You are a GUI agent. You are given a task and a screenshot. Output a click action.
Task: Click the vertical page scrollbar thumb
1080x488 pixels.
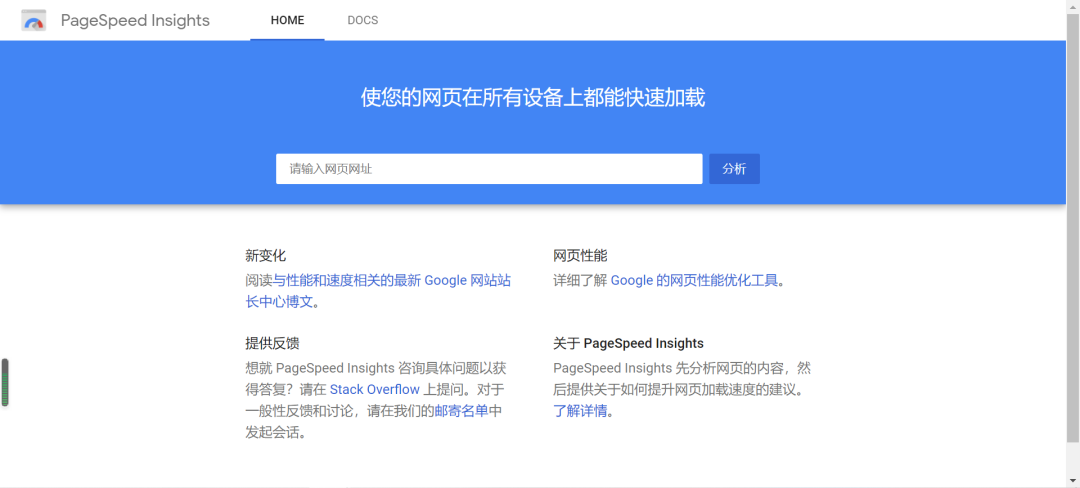(1072, 227)
